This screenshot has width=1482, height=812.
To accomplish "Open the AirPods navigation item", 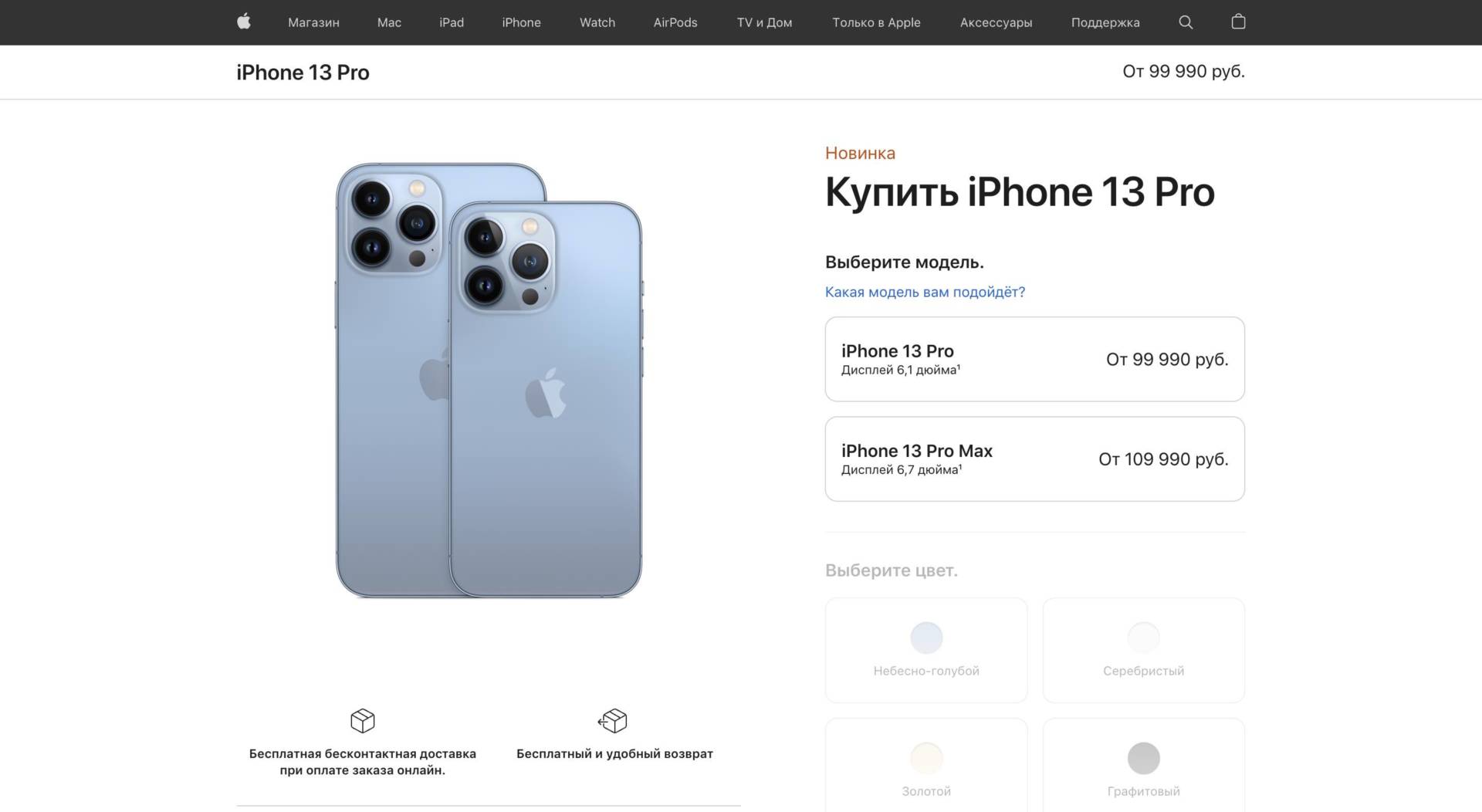I will [675, 22].
